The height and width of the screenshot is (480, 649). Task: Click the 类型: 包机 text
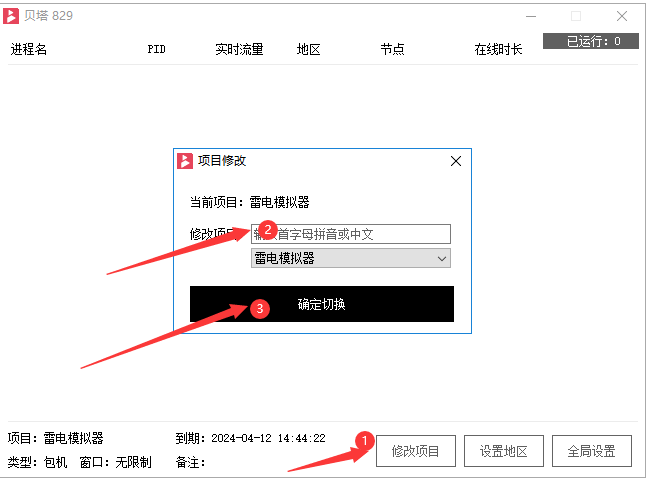click(37, 462)
